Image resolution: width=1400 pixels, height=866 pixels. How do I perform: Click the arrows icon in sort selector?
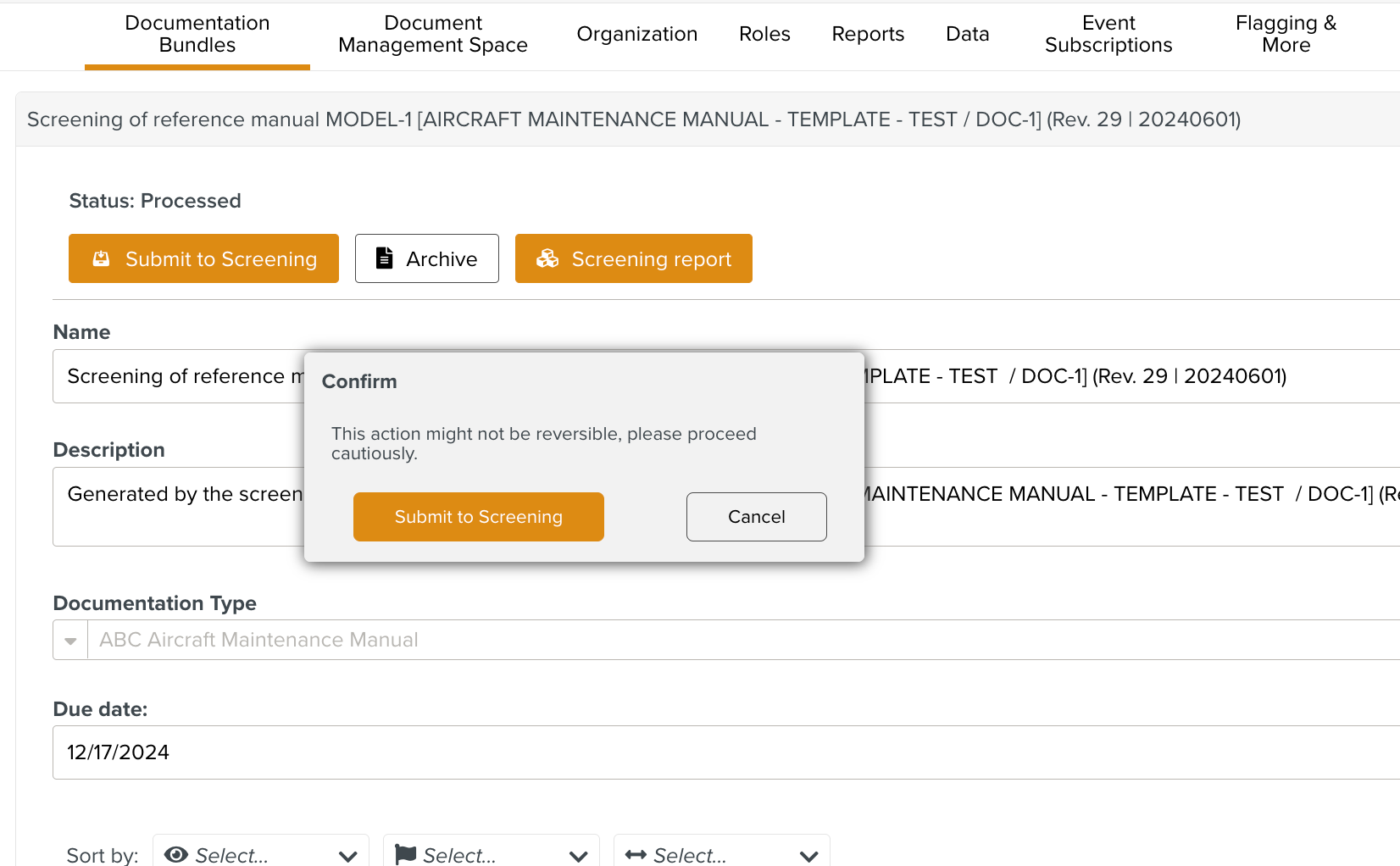point(636,855)
